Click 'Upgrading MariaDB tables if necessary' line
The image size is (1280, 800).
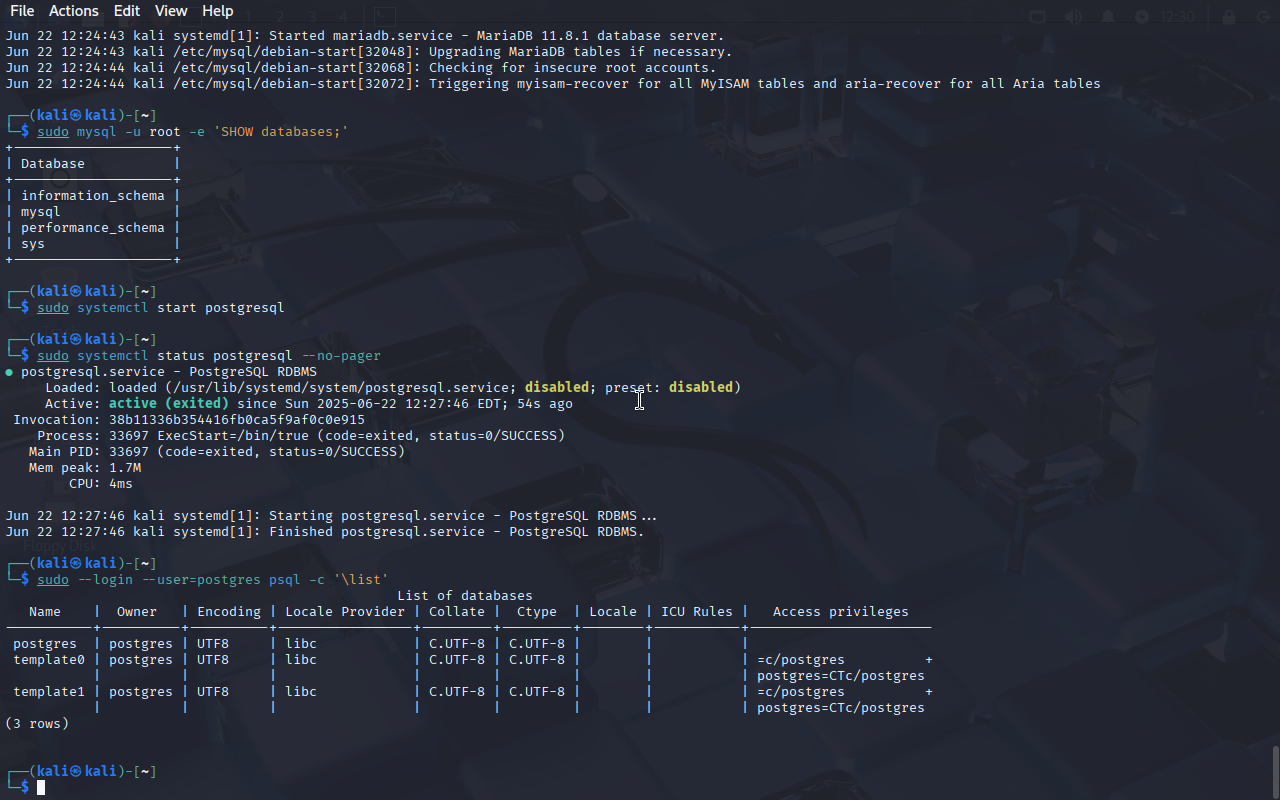369,52
